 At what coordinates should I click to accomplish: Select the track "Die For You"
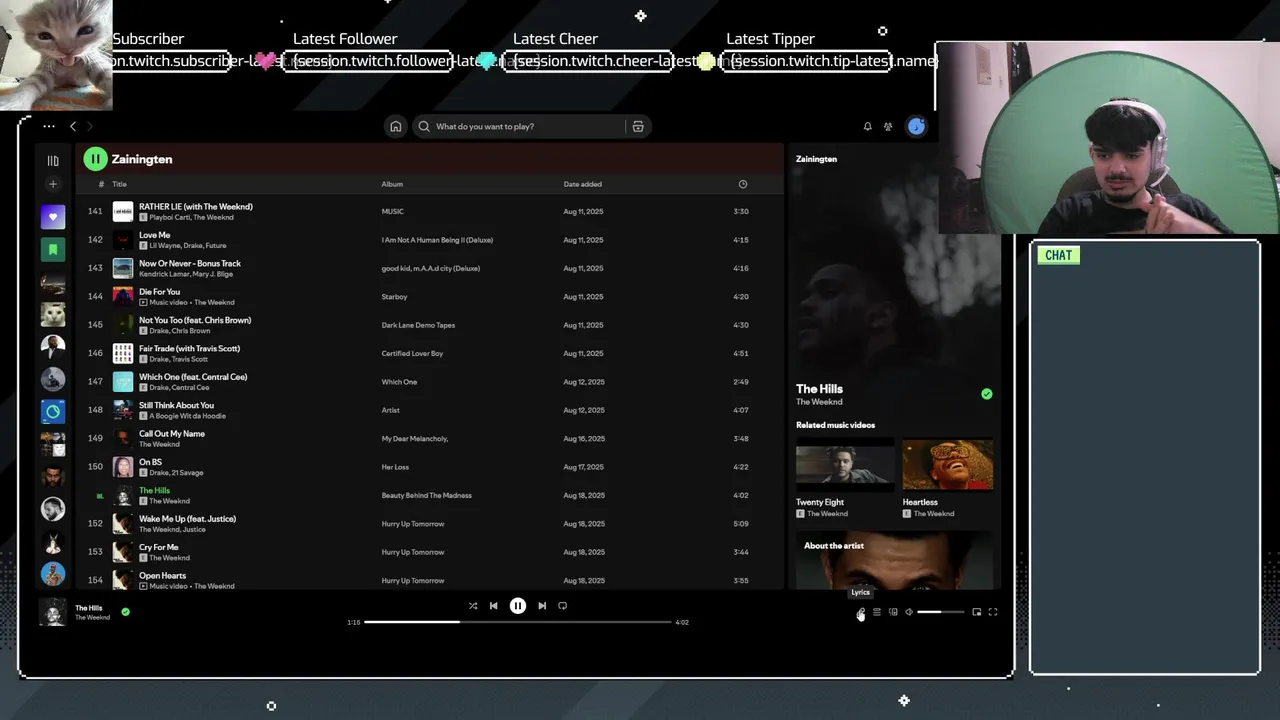[x=159, y=292]
